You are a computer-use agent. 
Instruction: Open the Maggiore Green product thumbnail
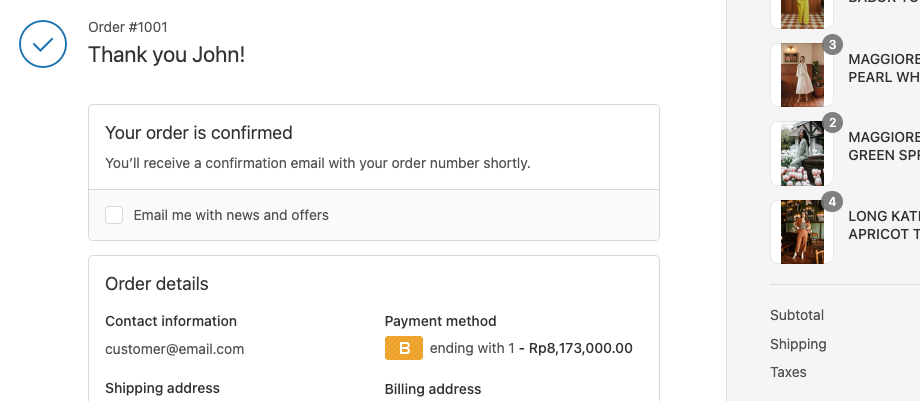pyautogui.click(x=802, y=154)
